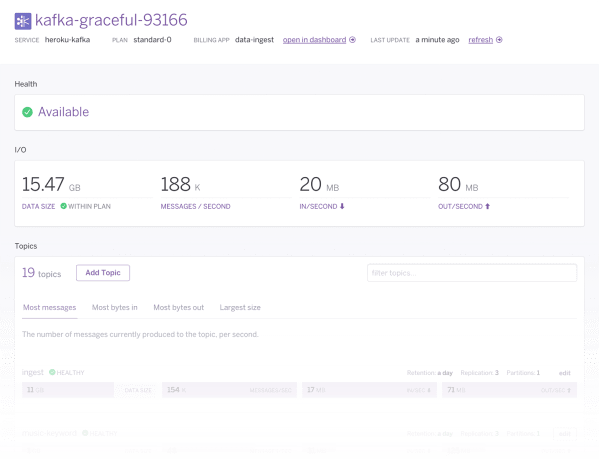Click the 17 MB in/sec cell of ingest
Image resolution: width=599 pixels, height=473 pixels.
point(369,390)
